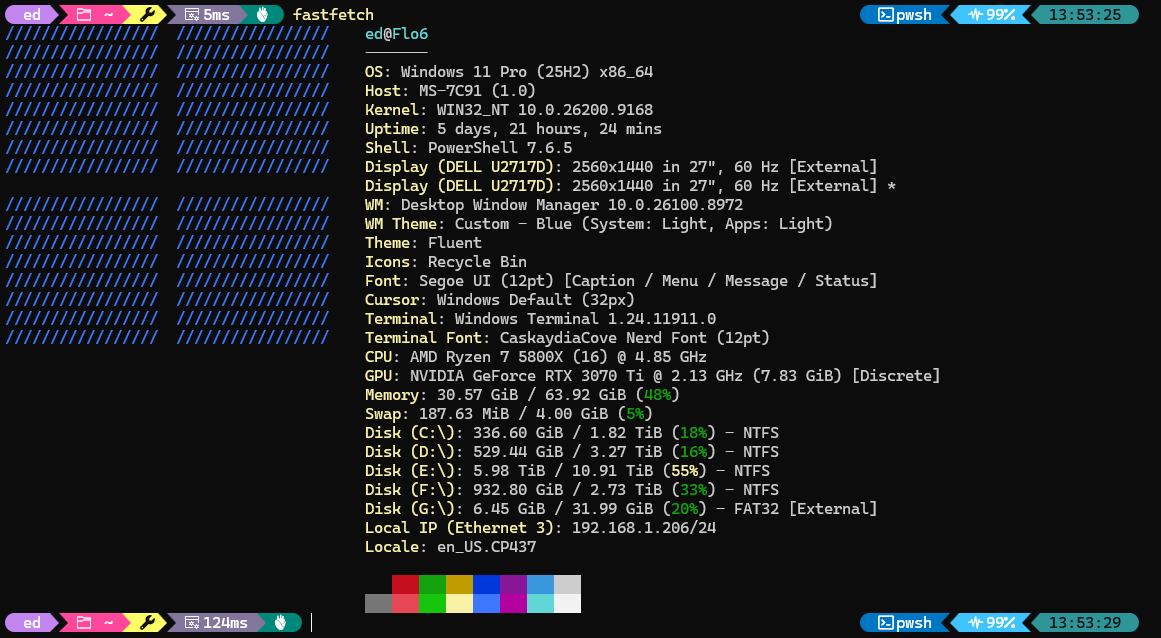This screenshot has width=1161, height=638.
Task: Click the pulse icon in the 99% segment beside 13:53:29
Action: (x=976, y=622)
